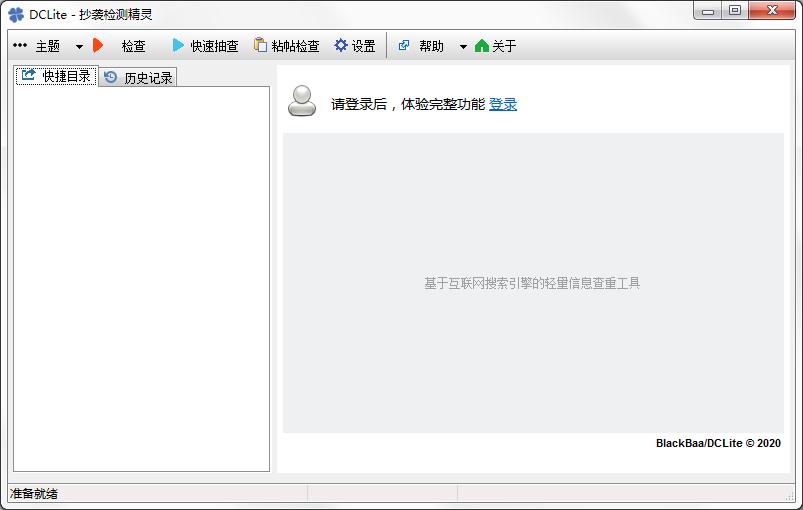The height and width of the screenshot is (510, 803).
Task: Open the 主题 theme menu
Action: click(x=48, y=46)
